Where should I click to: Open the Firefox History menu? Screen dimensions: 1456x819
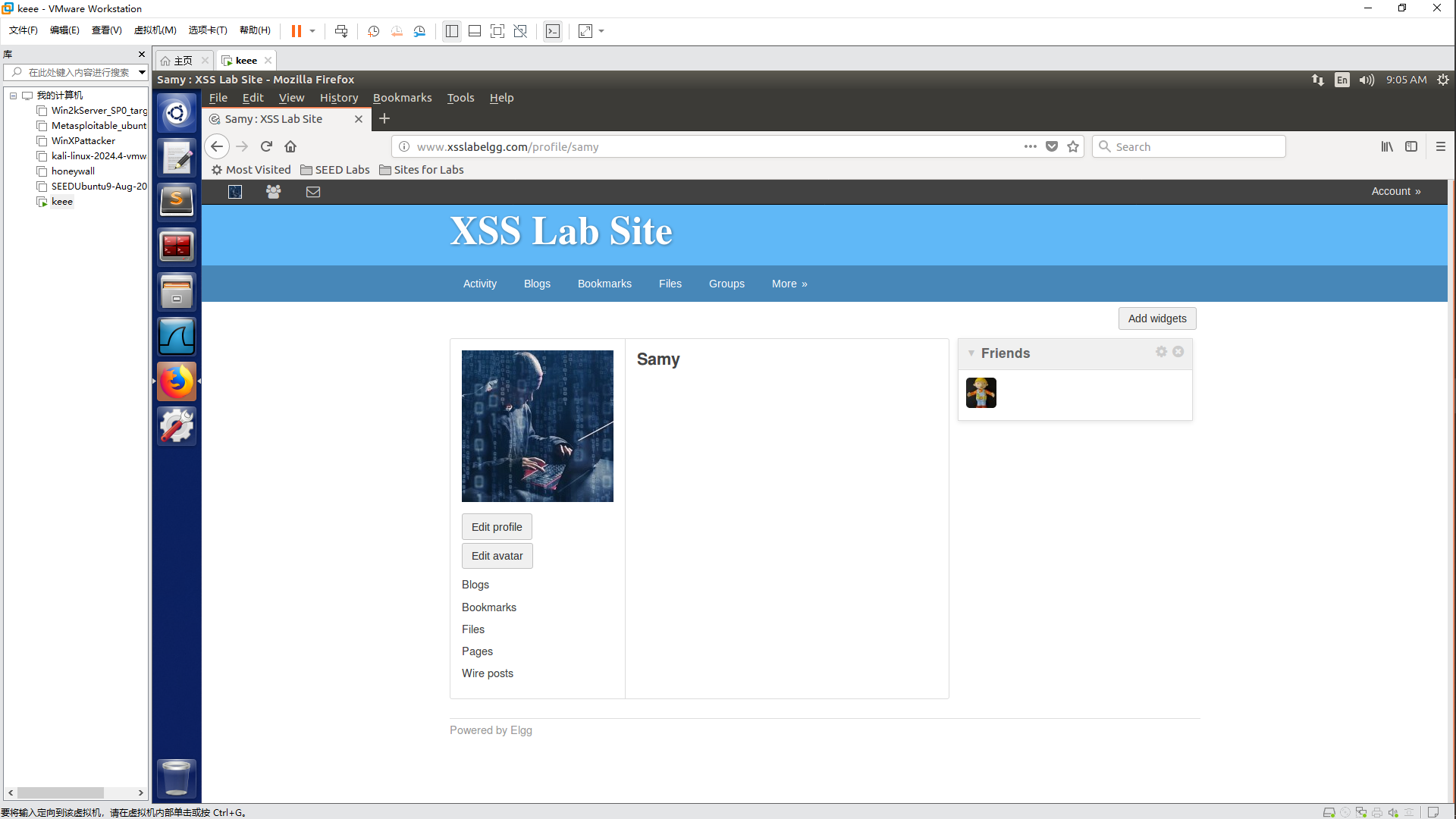[x=339, y=98]
